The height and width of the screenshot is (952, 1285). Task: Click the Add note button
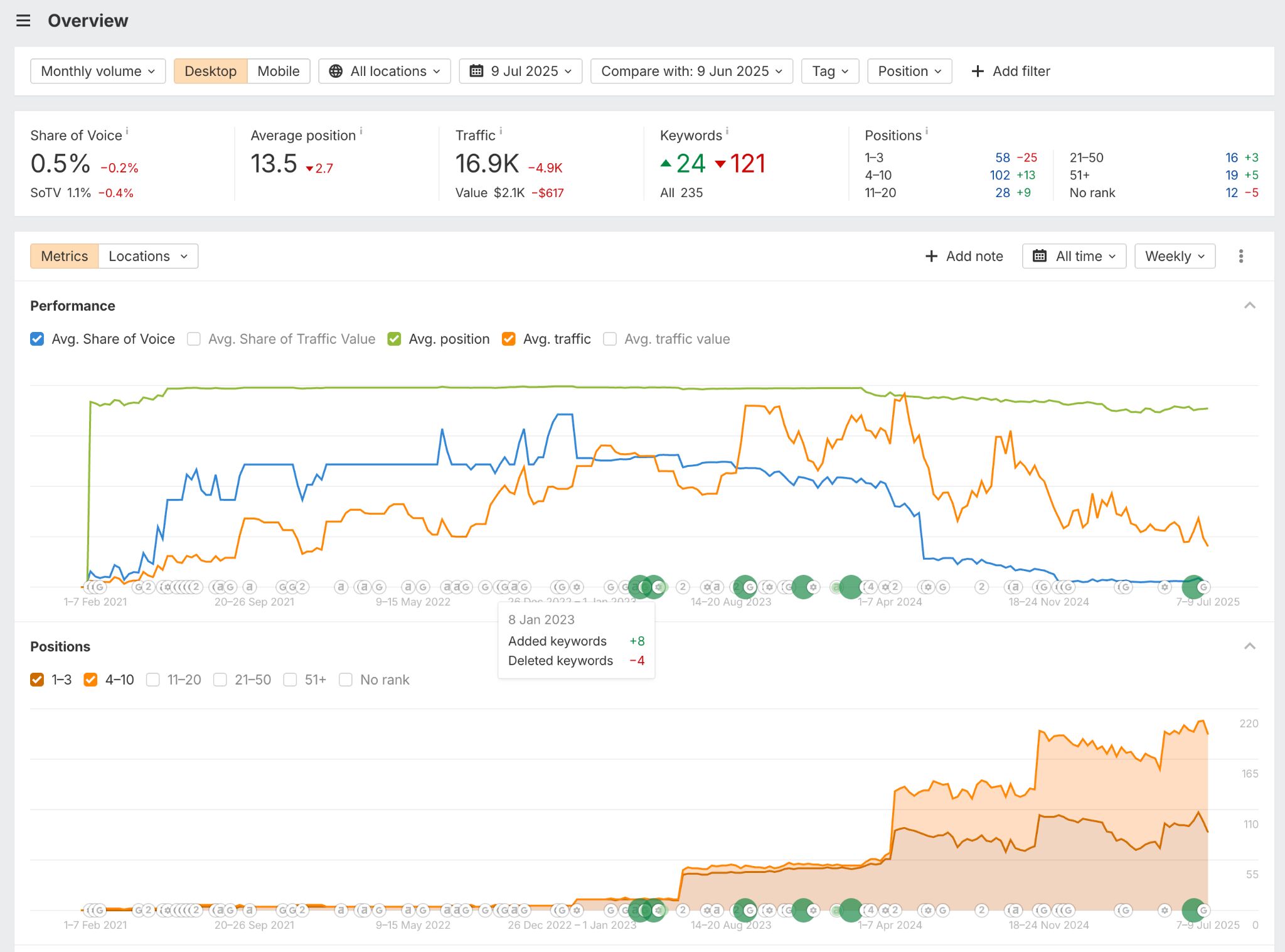tap(964, 255)
